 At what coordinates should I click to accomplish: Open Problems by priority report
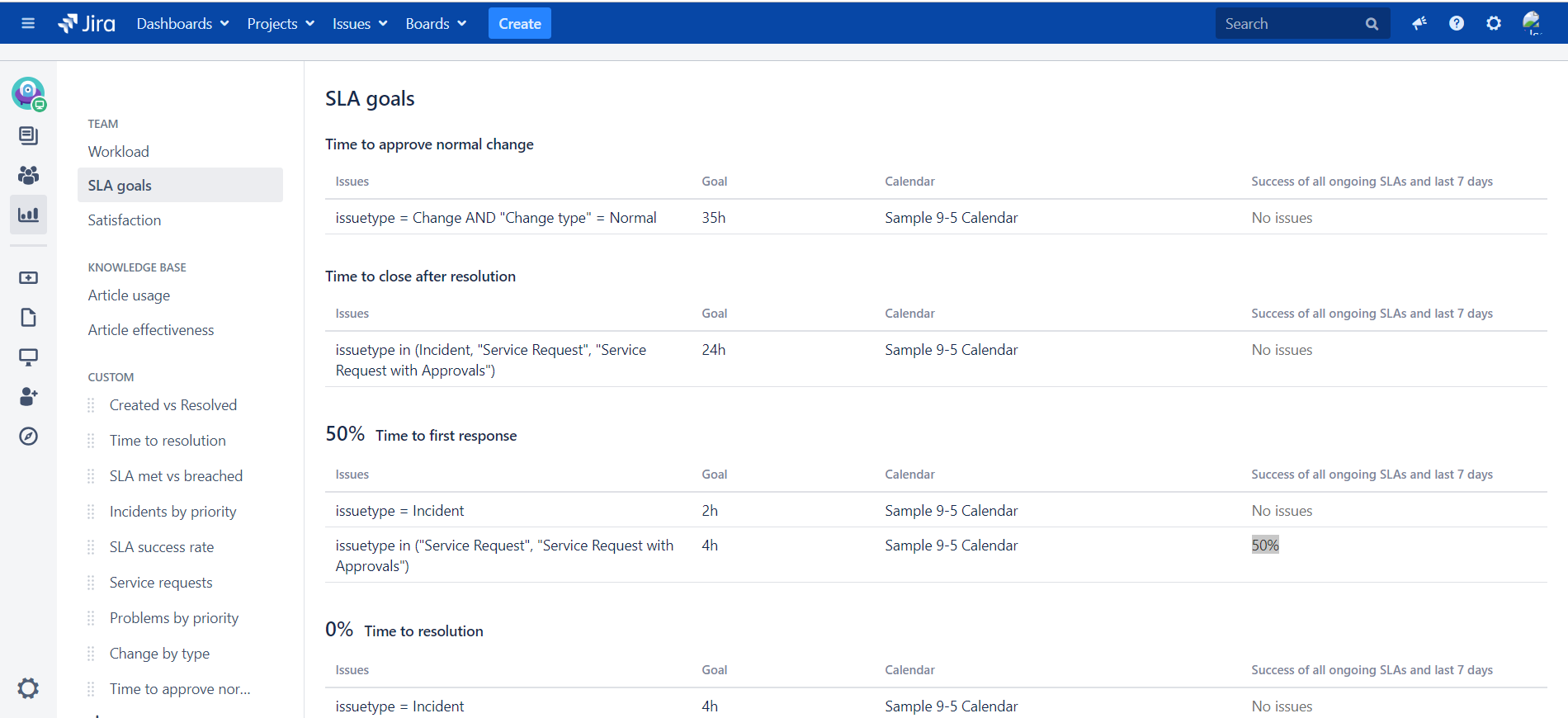174,618
